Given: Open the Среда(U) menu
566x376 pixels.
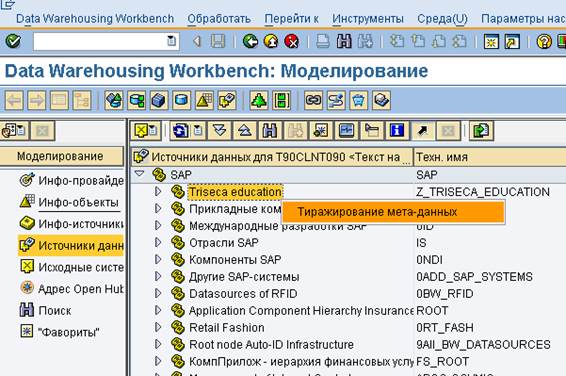Looking at the screenshot, I should (x=442, y=19).
